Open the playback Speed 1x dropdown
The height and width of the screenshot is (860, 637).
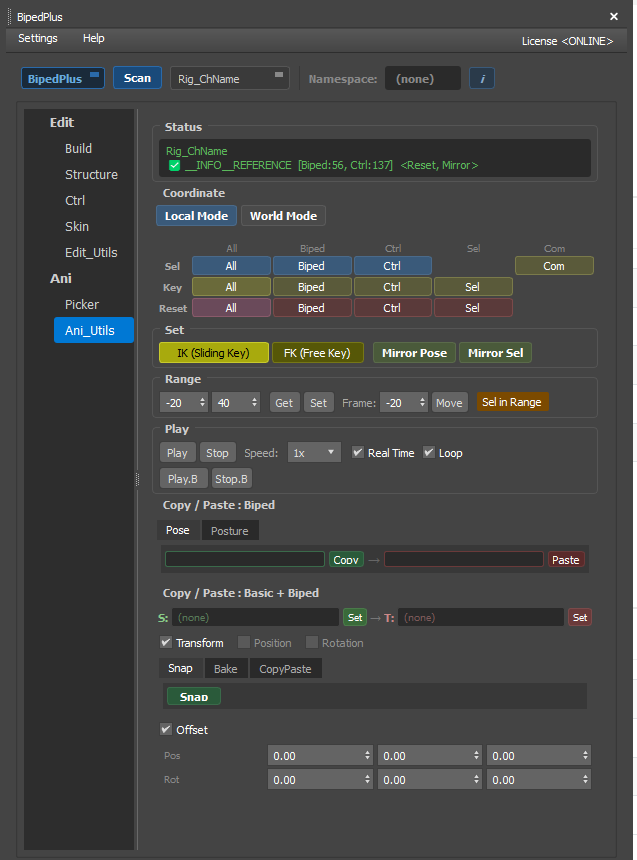(314, 453)
